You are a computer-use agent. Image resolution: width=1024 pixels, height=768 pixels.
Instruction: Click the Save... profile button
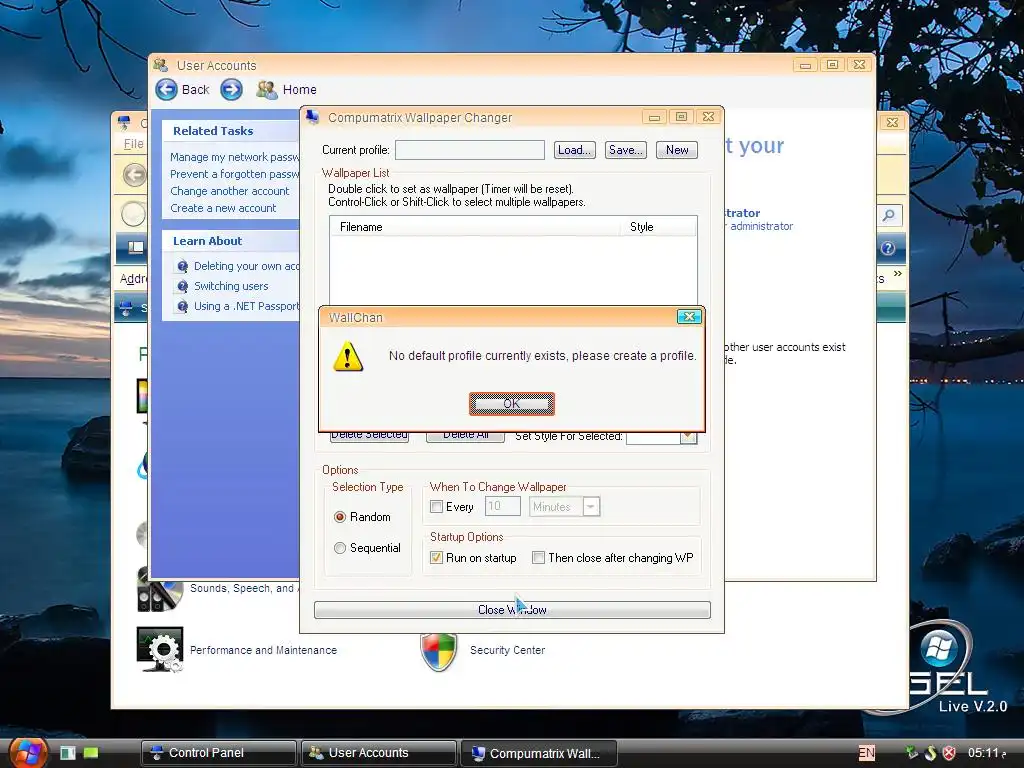click(x=625, y=150)
